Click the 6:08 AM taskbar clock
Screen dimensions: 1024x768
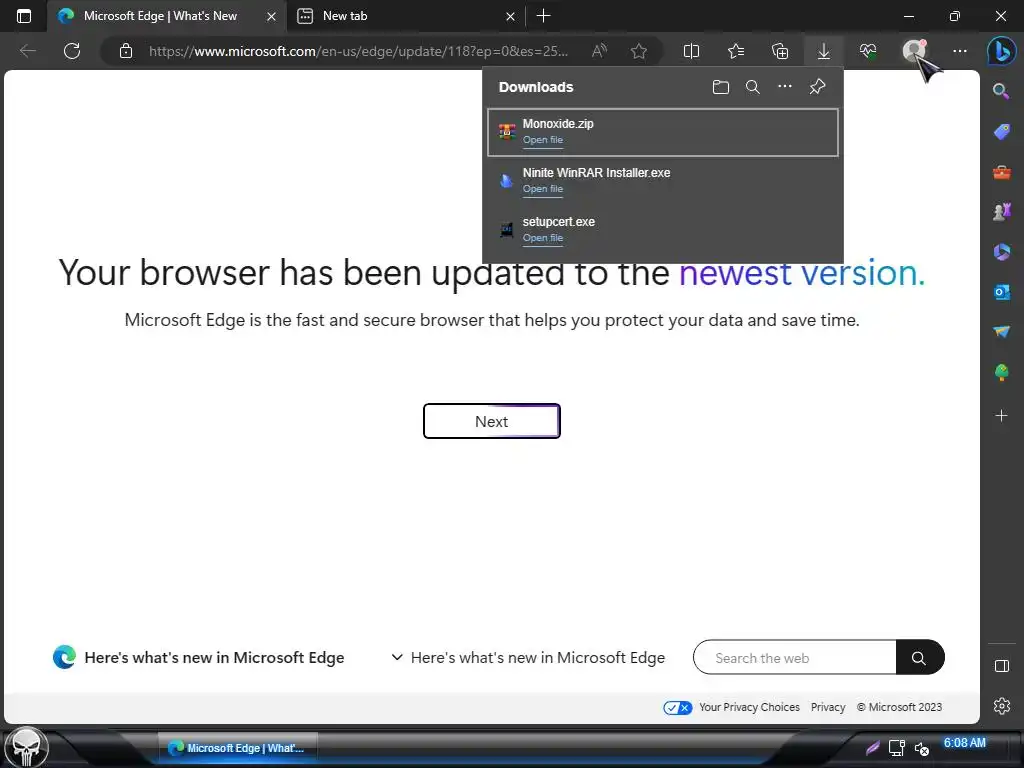click(x=965, y=743)
